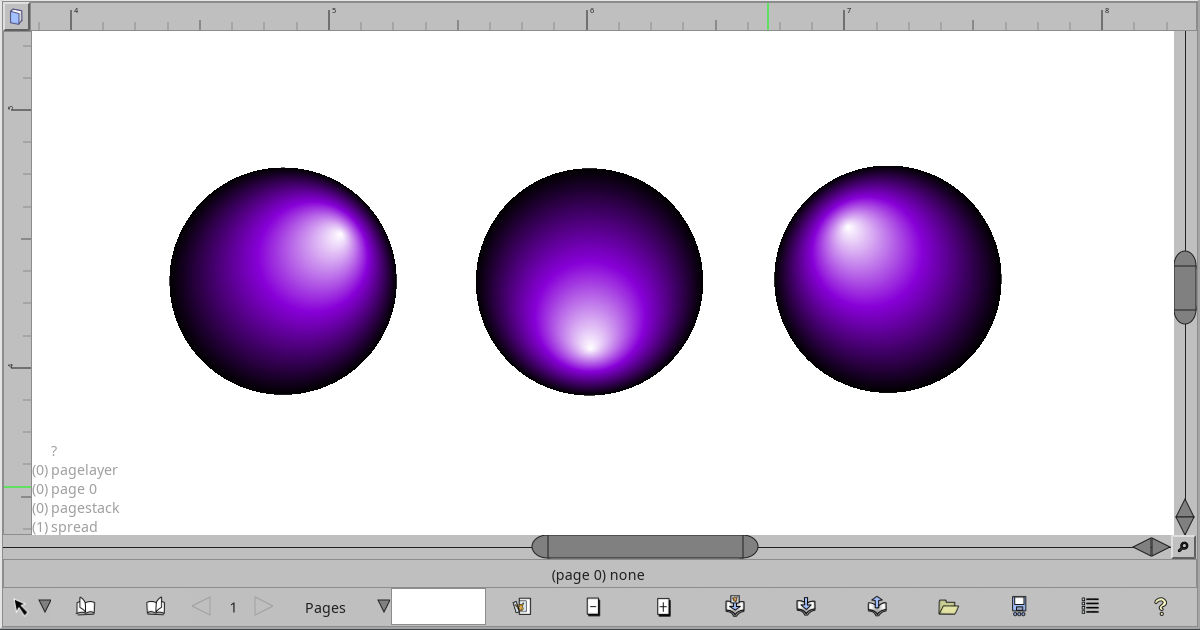
Task: Click the next page arrow
Action: [x=264, y=606]
